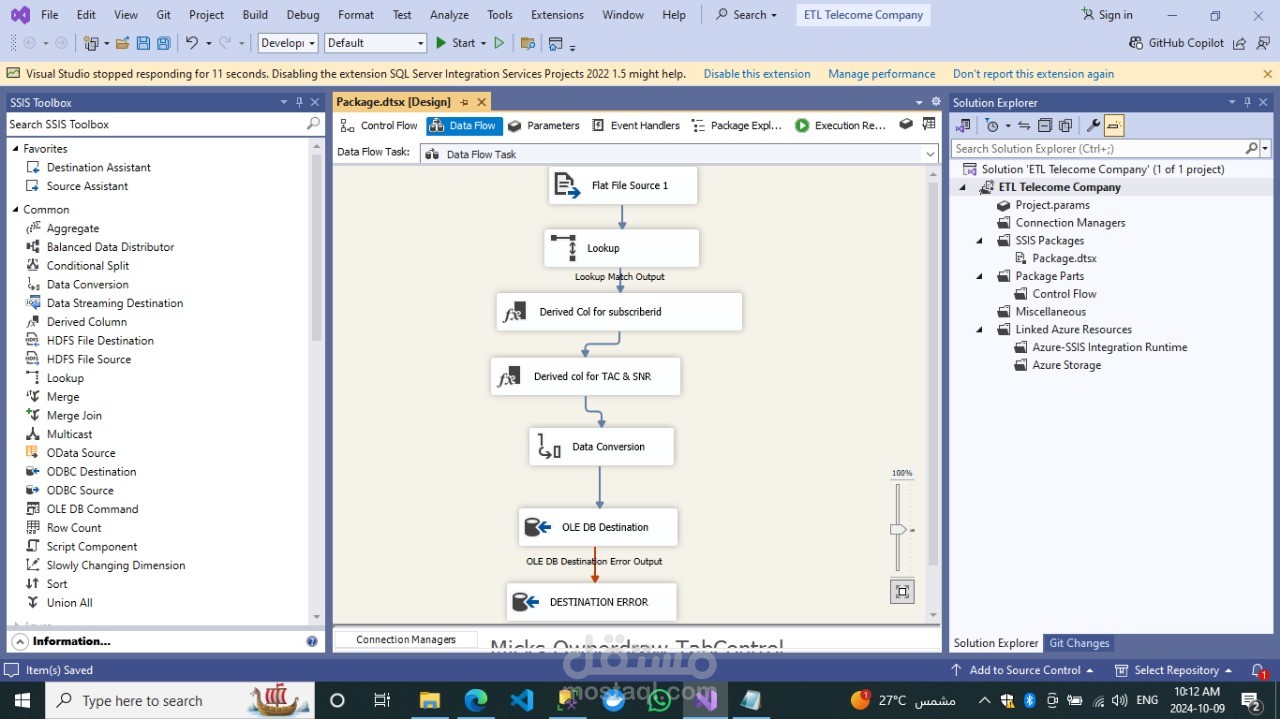
Task: Open WhatsApp from the taskbar
Action: [x=659, y=700]
